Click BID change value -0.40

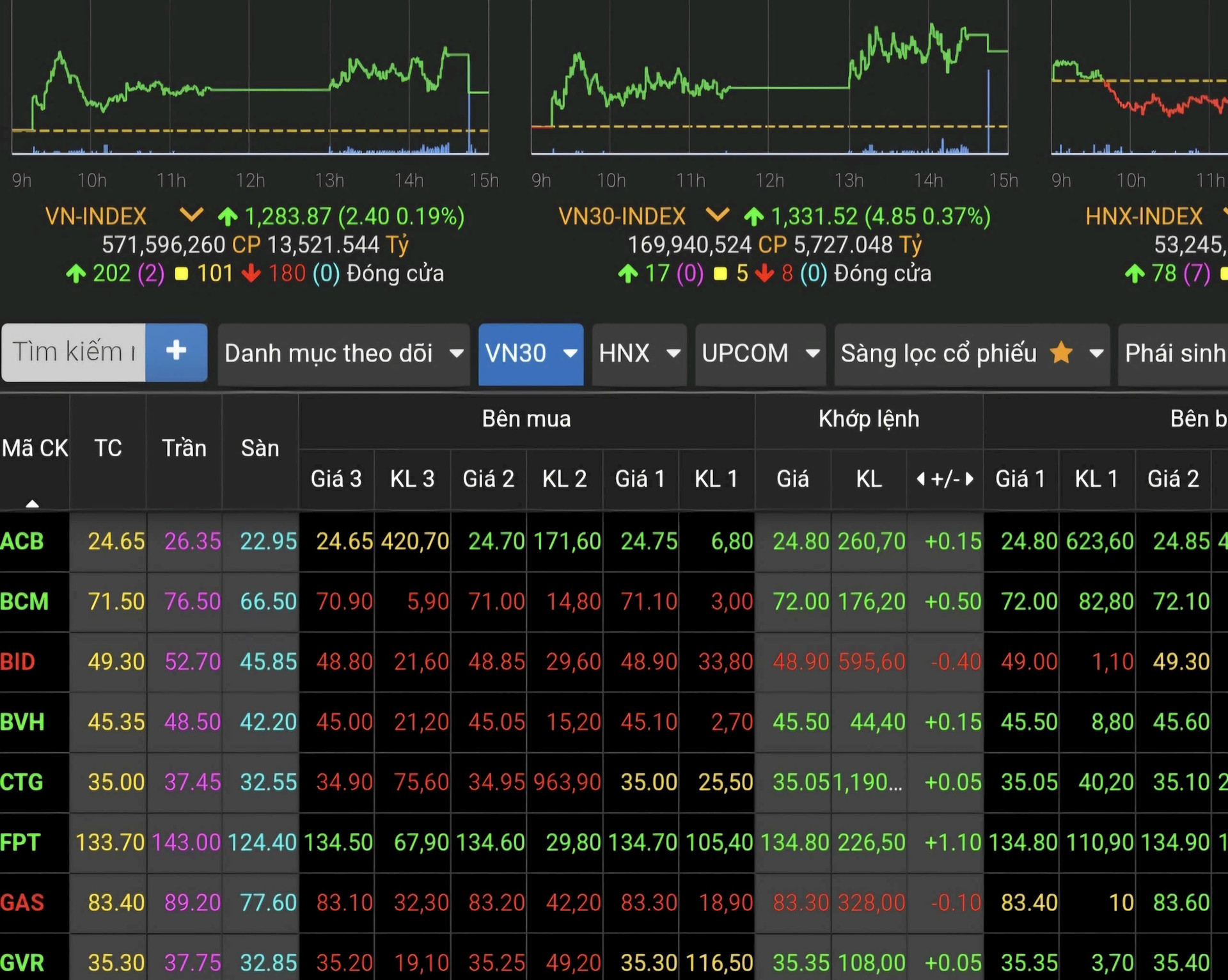coord(956,661)
